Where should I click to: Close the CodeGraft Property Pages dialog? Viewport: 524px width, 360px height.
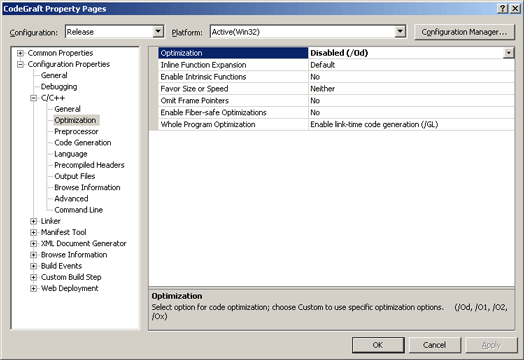click(x=515, y=9)
